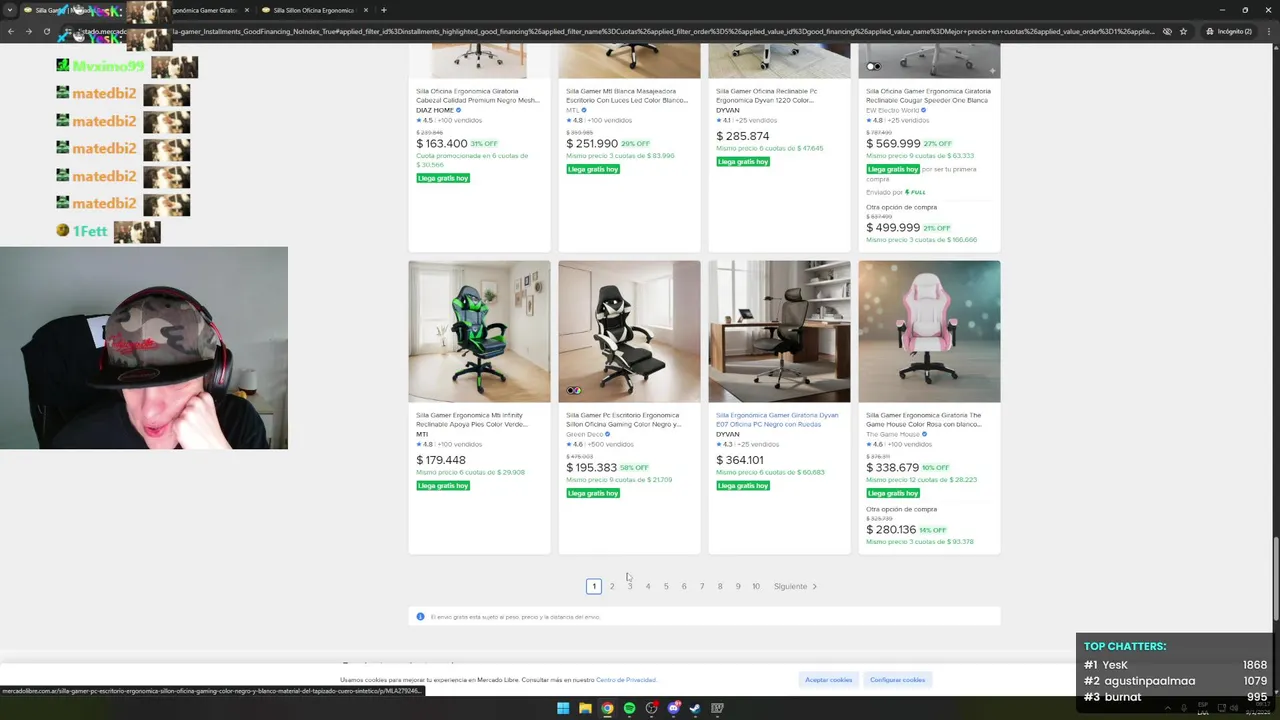Click the $ 569.999 price
This screenshot has height=720, width=1280.
coord(893,144)
